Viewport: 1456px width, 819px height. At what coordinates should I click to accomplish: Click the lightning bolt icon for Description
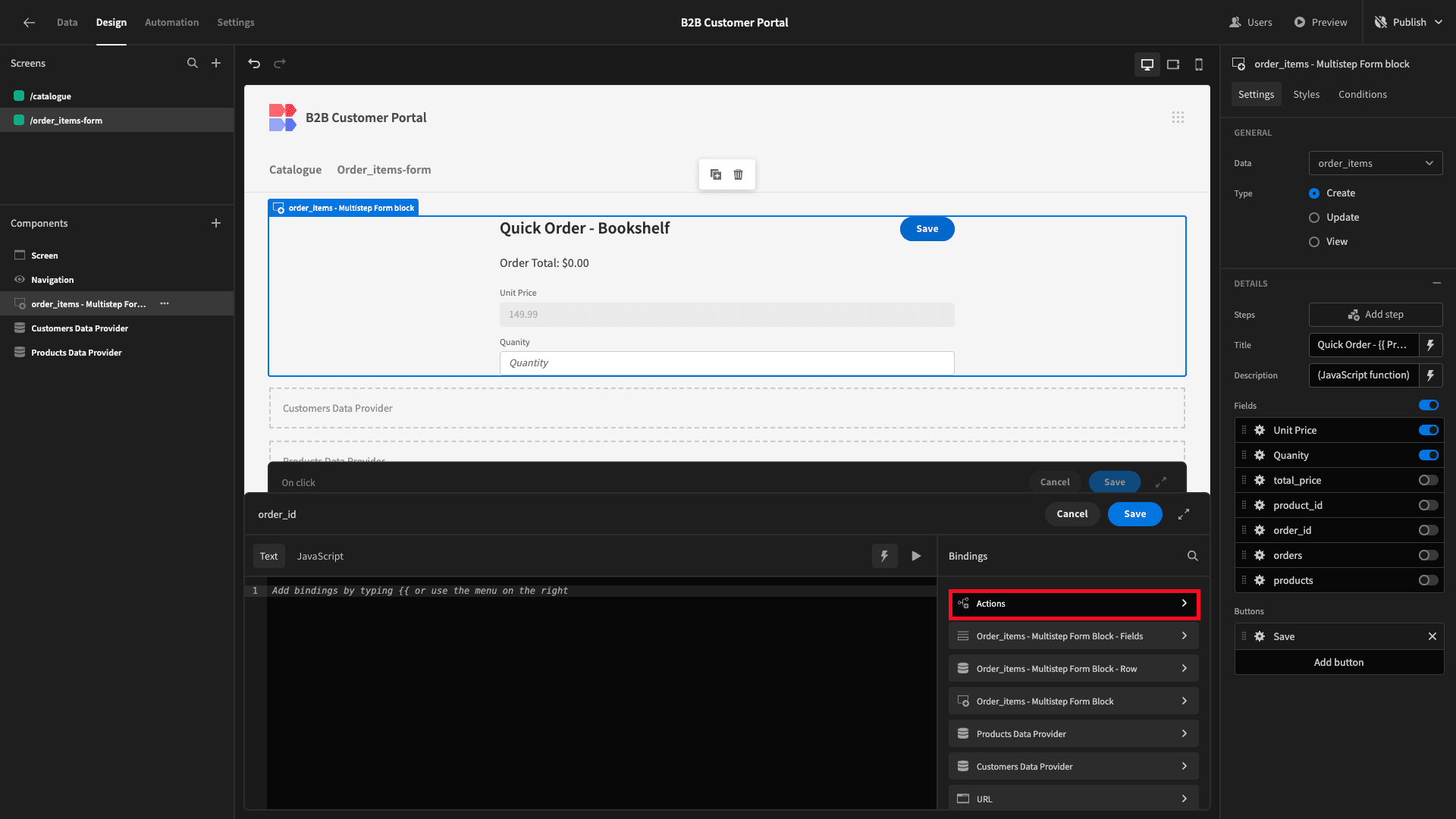coord(1431,375)
